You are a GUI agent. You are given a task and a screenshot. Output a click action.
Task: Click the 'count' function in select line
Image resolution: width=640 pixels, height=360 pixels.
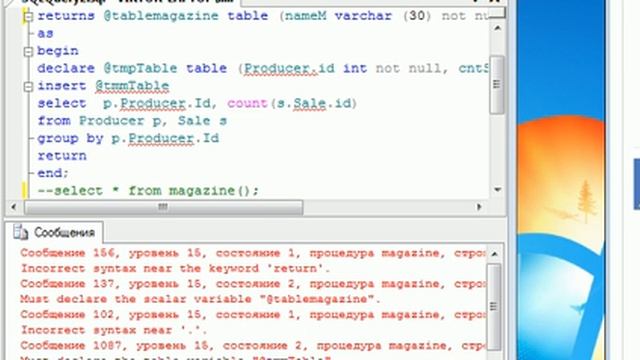pyautogui.click(x=247, y=103)
